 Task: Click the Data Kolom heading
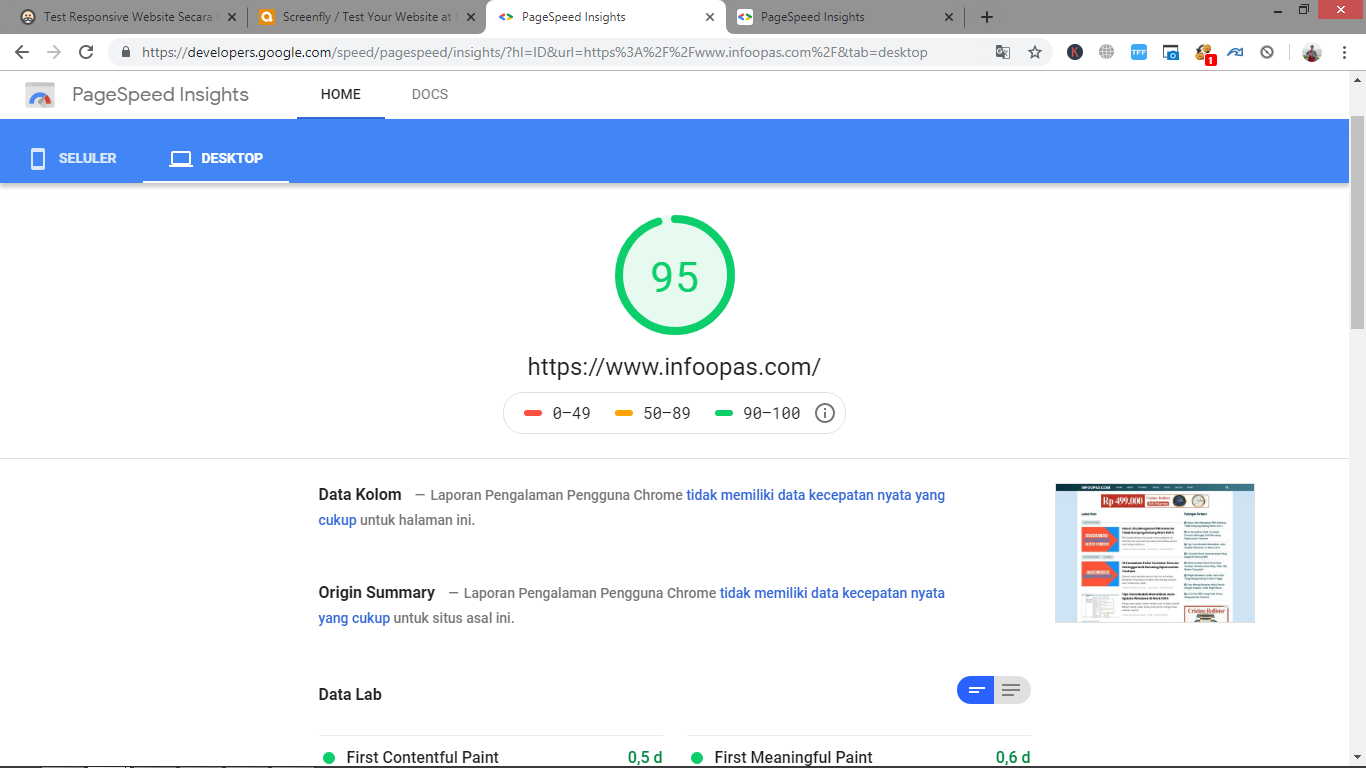click(x=360, y=494)
